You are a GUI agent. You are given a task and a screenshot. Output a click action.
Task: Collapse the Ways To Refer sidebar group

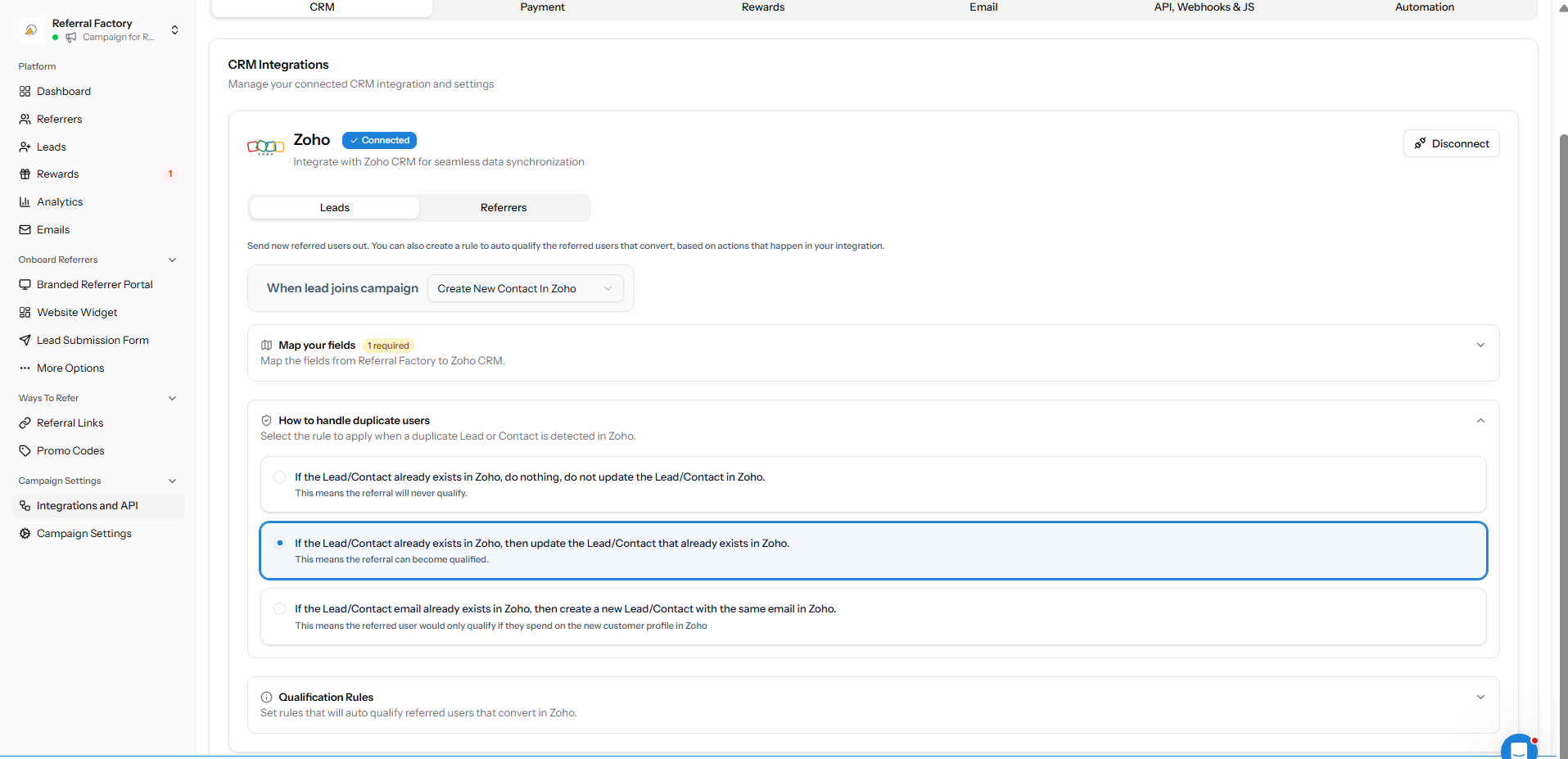point(172,399)
